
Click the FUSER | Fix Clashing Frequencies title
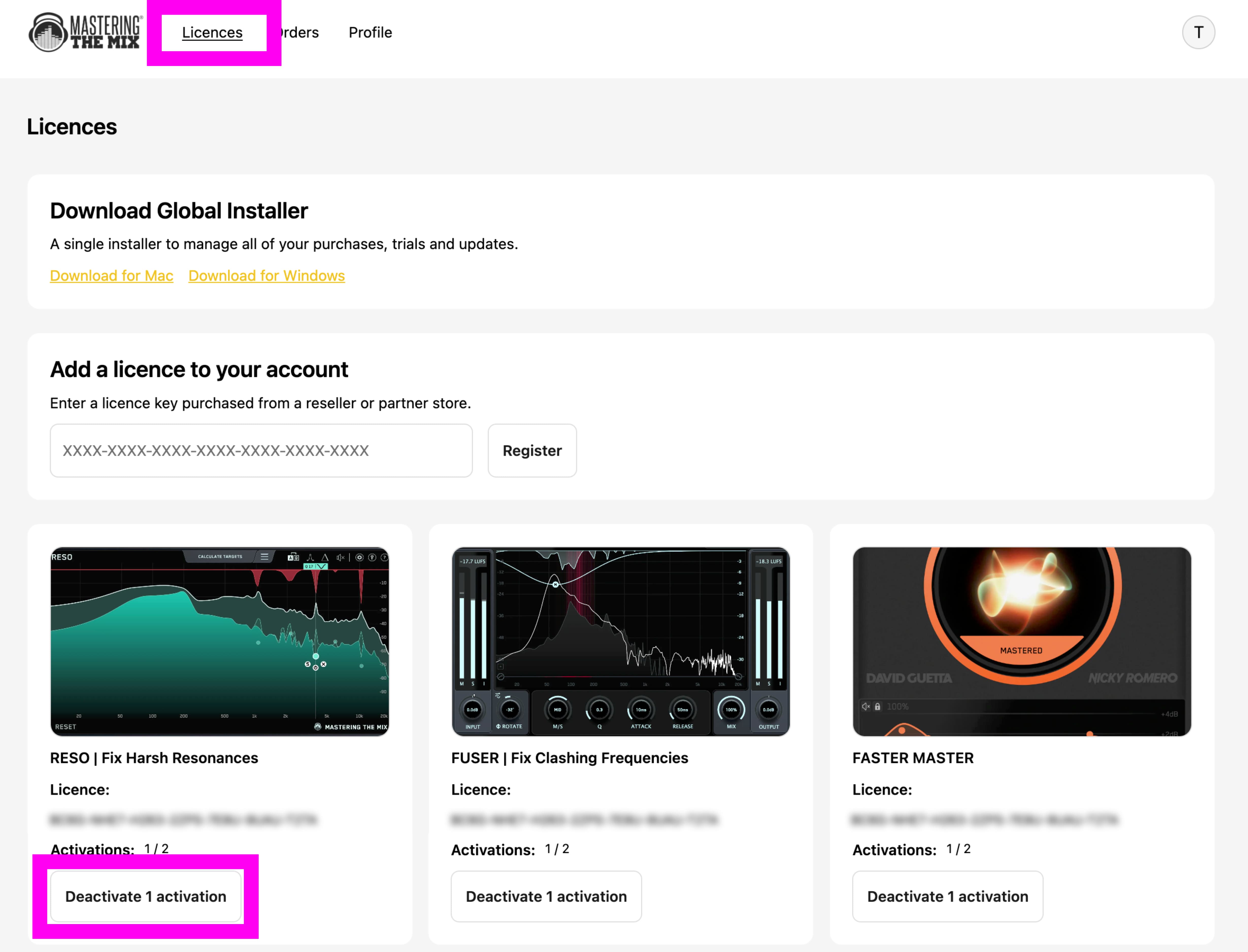click(x=570, y=758)
